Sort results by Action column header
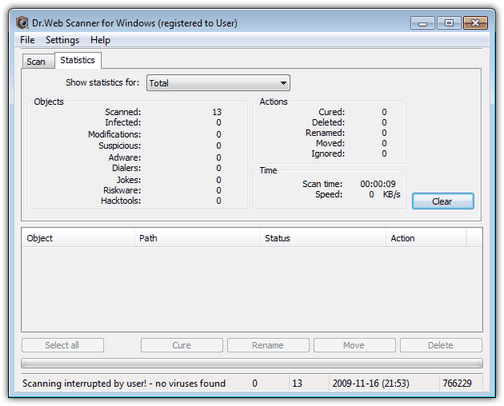The image size is (504, 406). [426, 238]
